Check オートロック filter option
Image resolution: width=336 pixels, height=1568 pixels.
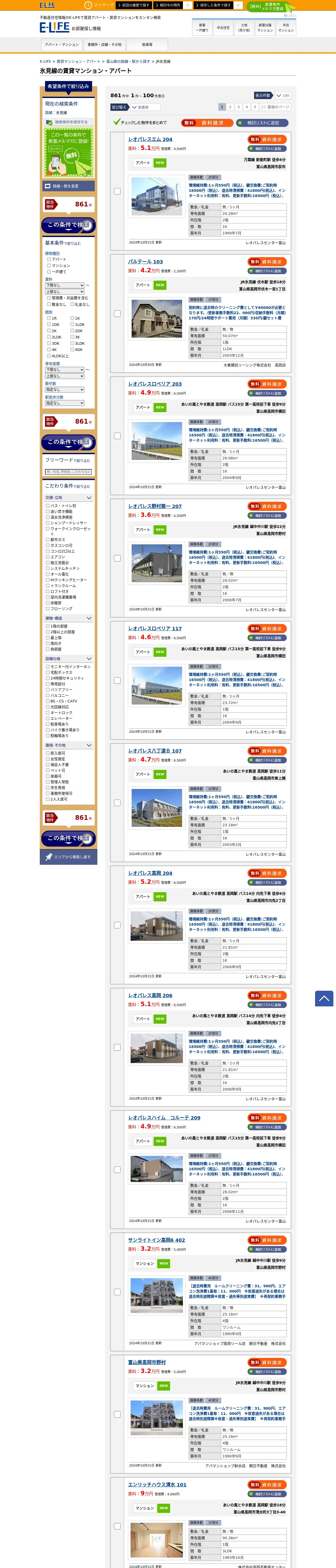click(x=48, y=713)
